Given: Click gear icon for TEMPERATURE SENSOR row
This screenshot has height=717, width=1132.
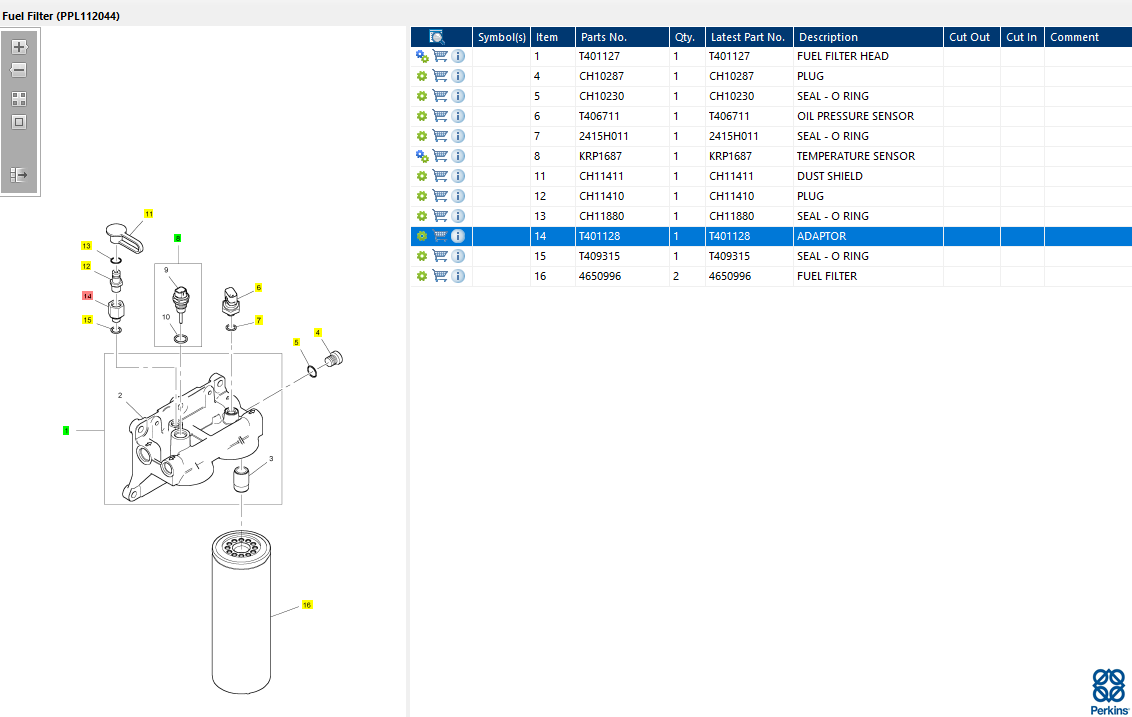Looking at the screenshot, I should pos(422,156).
